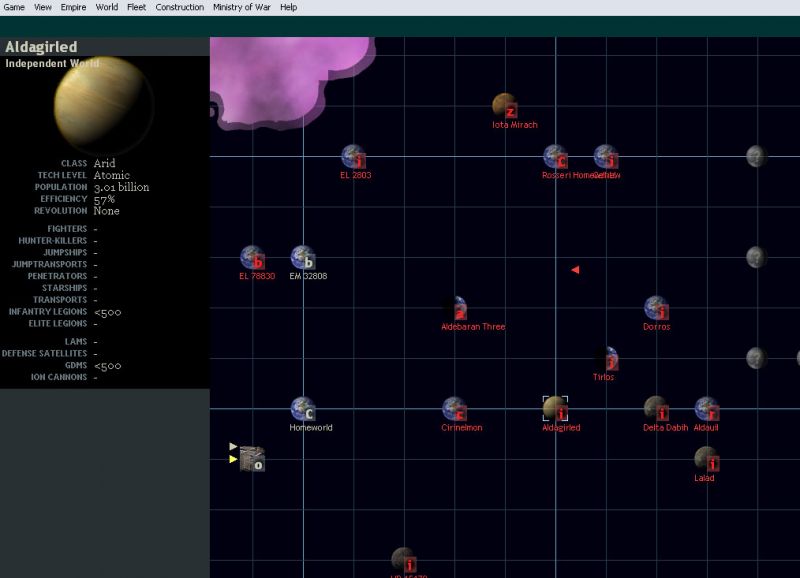Image resolution: width=800 pixels, height=578 pixels.
Task: Select the Tirlos planet
Action: [x=606, y=358]
